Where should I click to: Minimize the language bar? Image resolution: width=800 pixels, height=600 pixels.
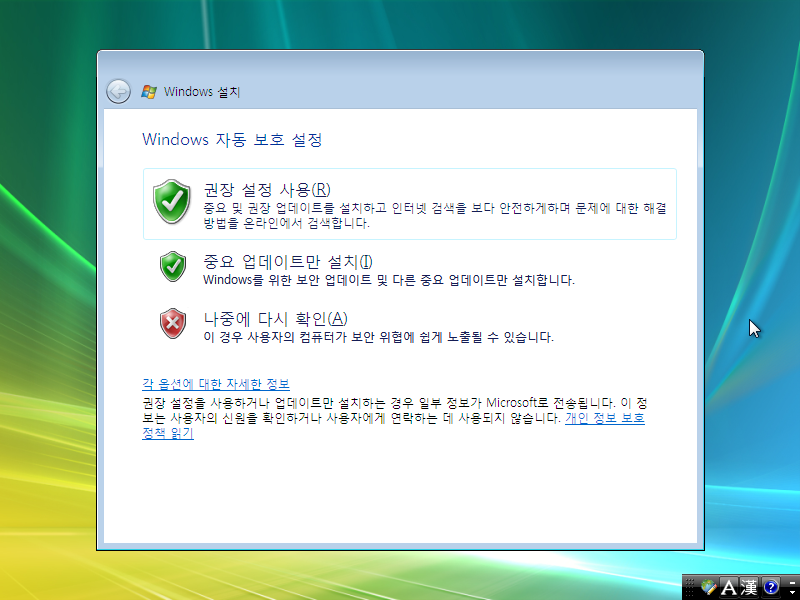[792, 583]
